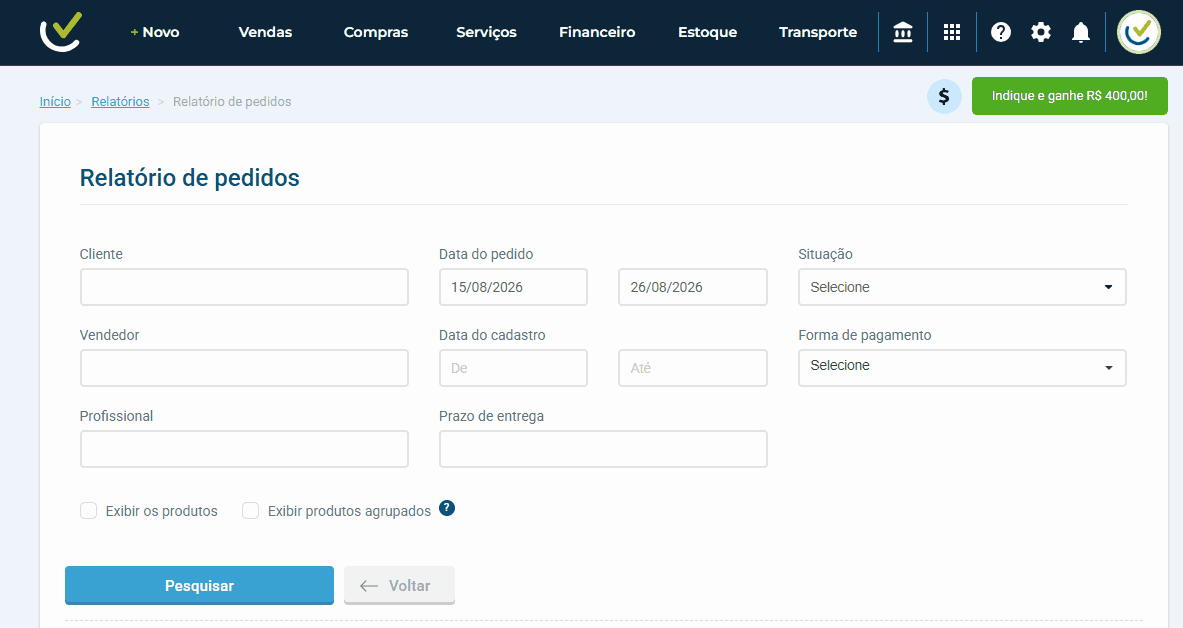Open the settings gear icon
Image resolution: width=1183 pixels, height=628 pixels.
1040,32
